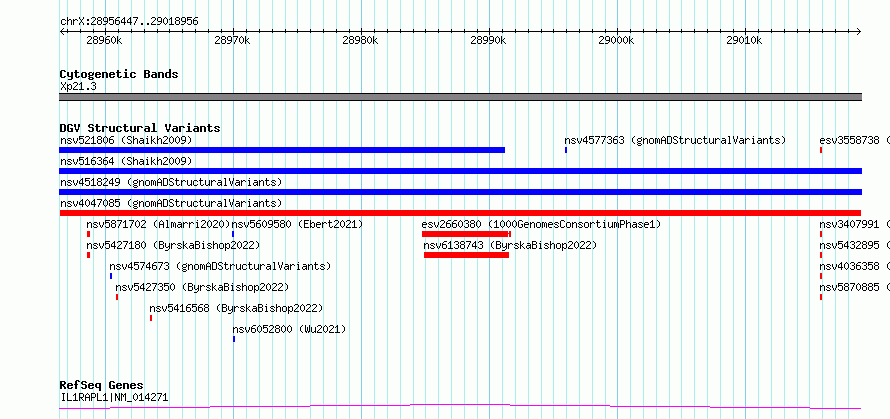
Task: Click the red nsv5427180 marker
Action: pos(89,255)
